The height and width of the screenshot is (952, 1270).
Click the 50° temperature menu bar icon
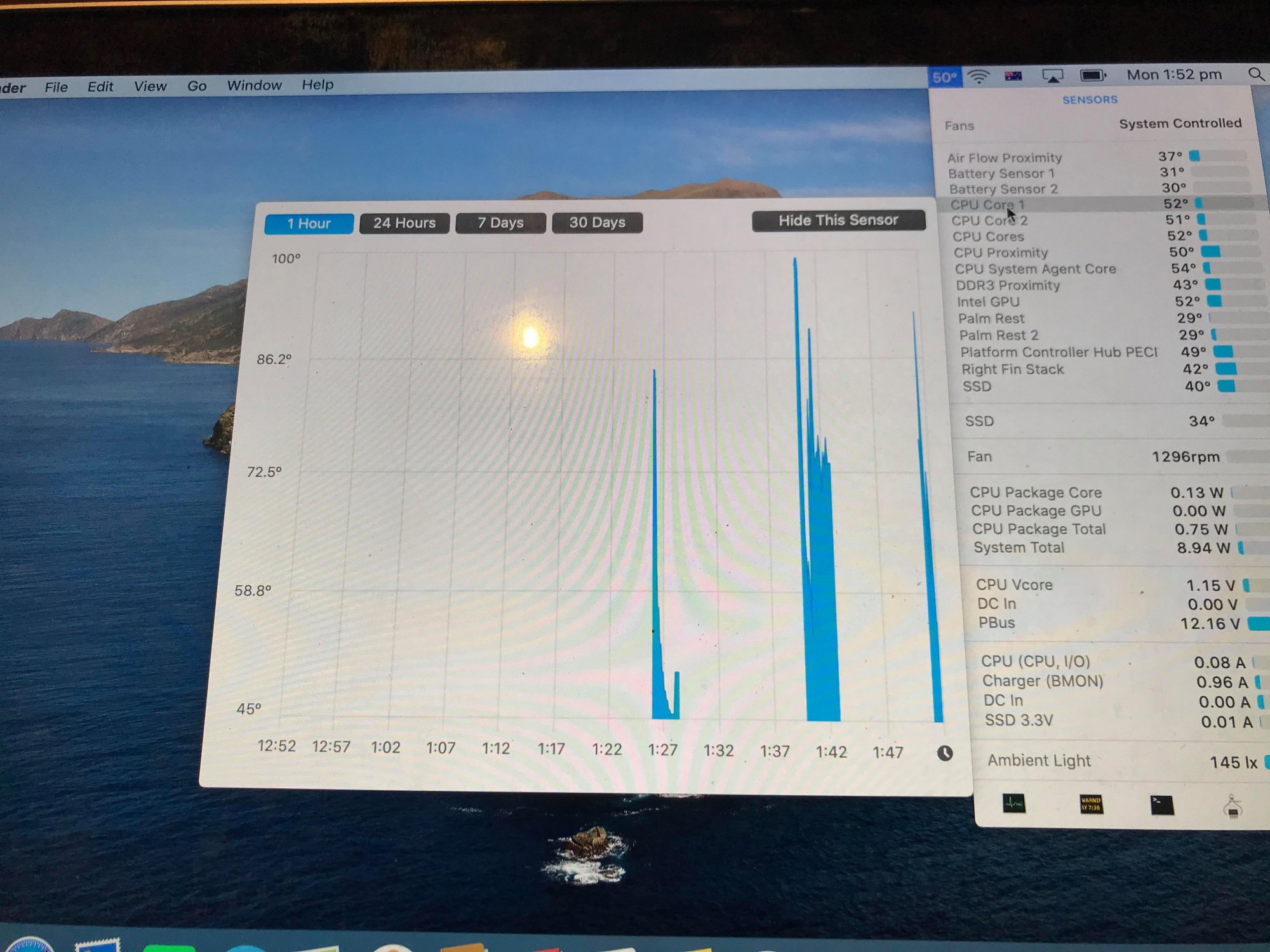pos(945,77)
